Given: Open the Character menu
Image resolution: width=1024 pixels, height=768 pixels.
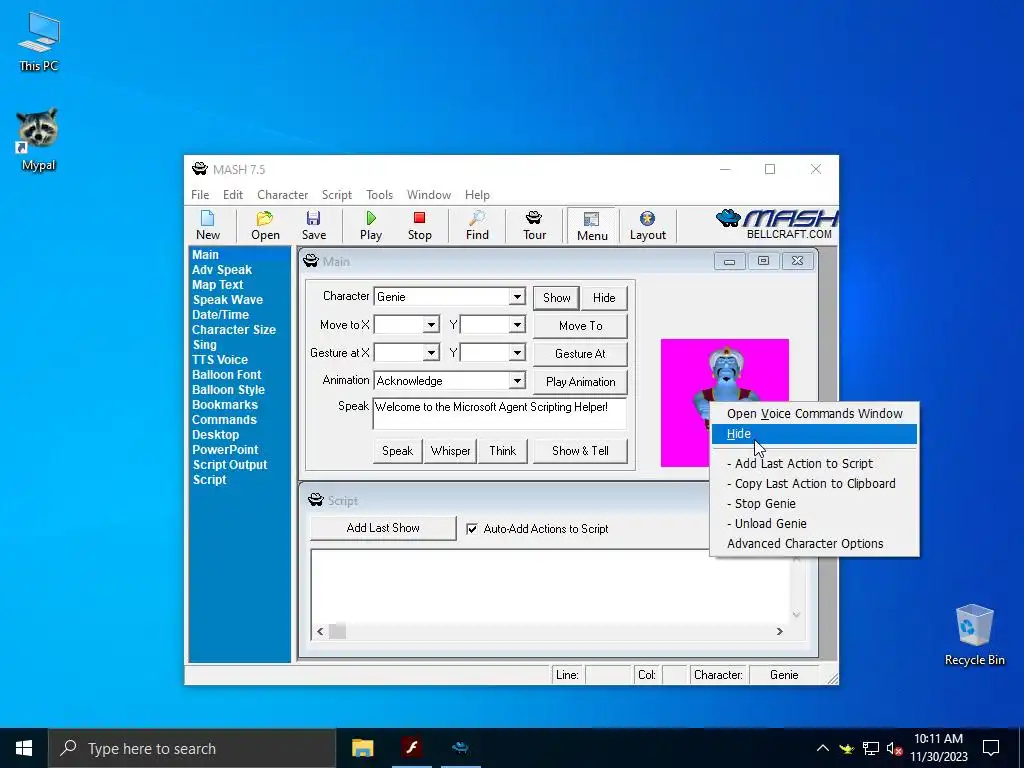Looking at the screenshot, I should [x=282, y=195].
